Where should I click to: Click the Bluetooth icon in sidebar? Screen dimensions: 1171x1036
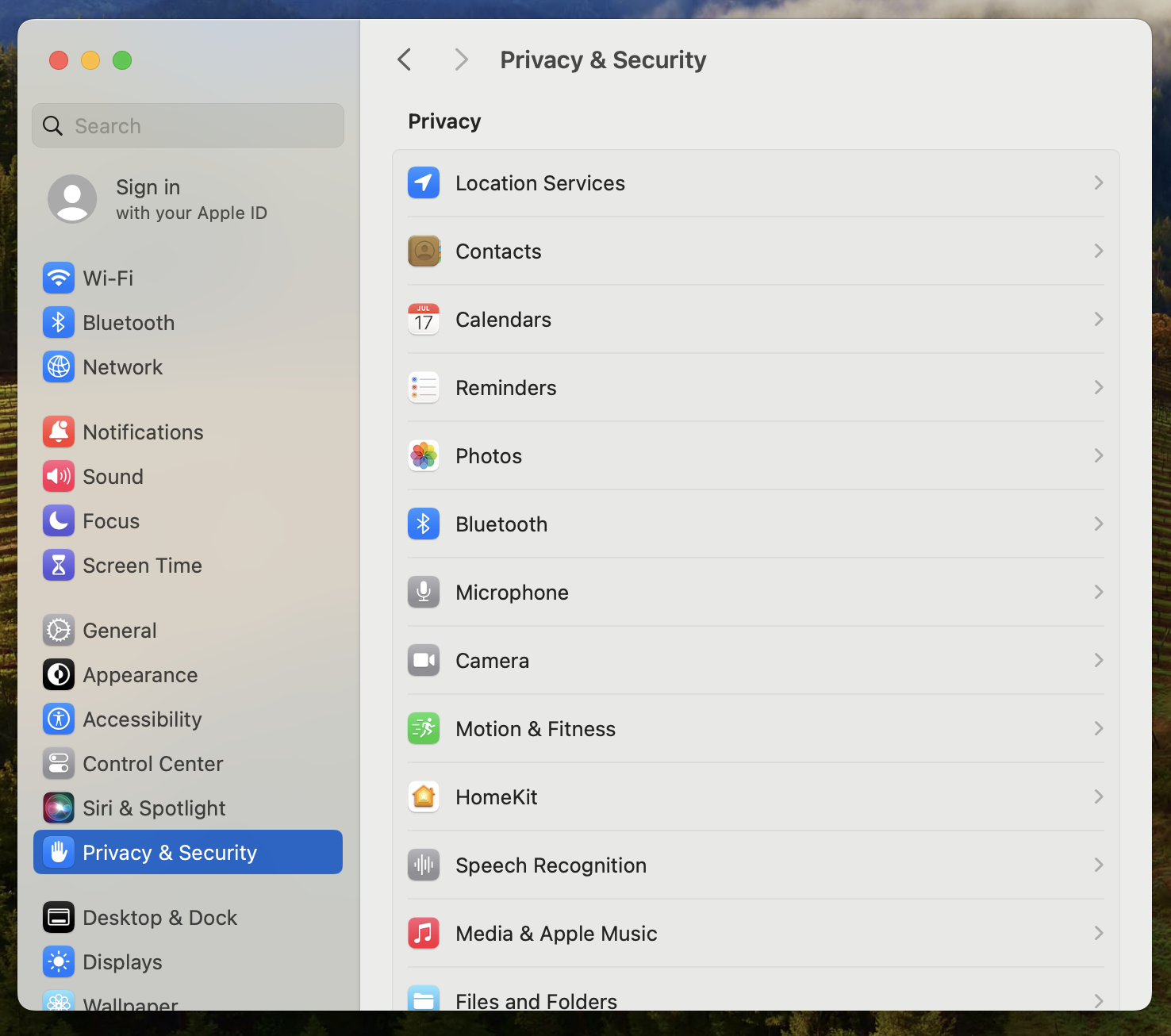click(x=59, y=323)
